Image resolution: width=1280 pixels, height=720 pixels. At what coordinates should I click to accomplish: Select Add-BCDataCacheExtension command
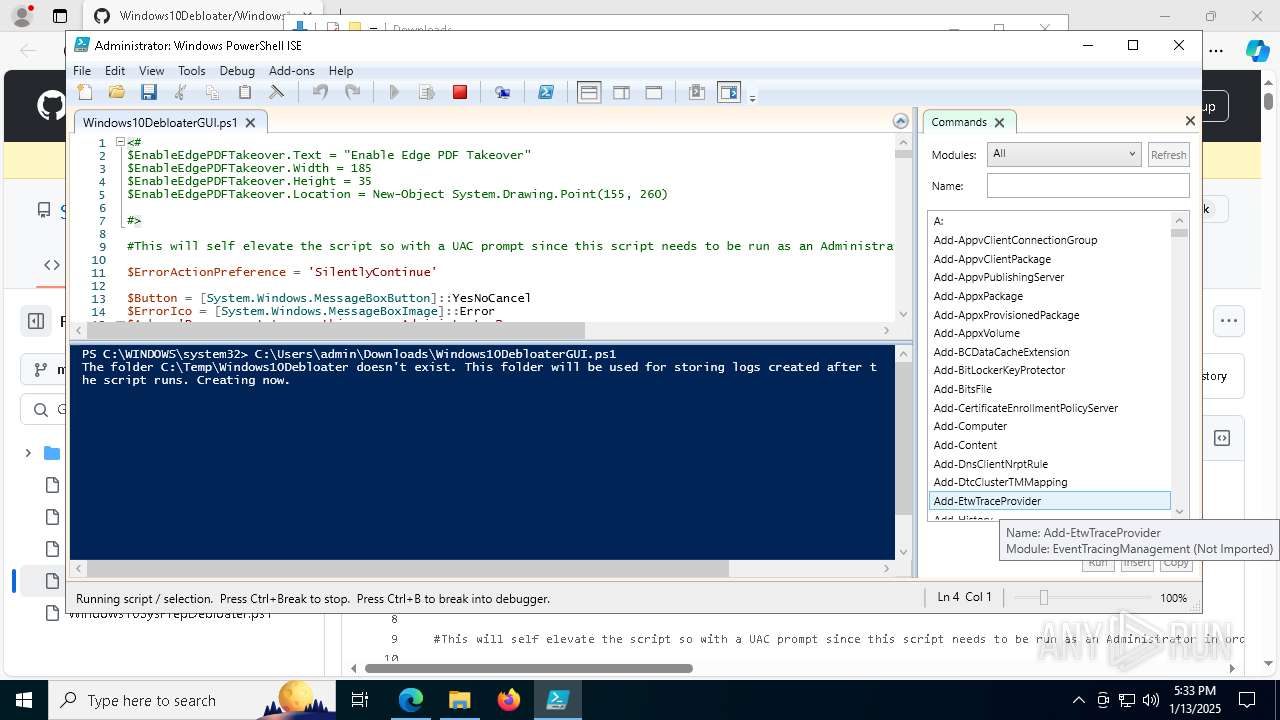(1049, 352)
